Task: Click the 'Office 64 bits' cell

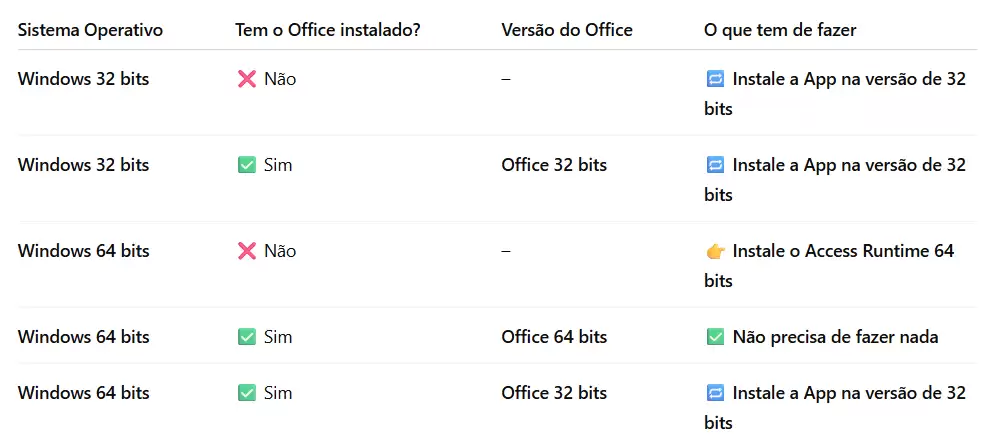Action: [554, 336]
